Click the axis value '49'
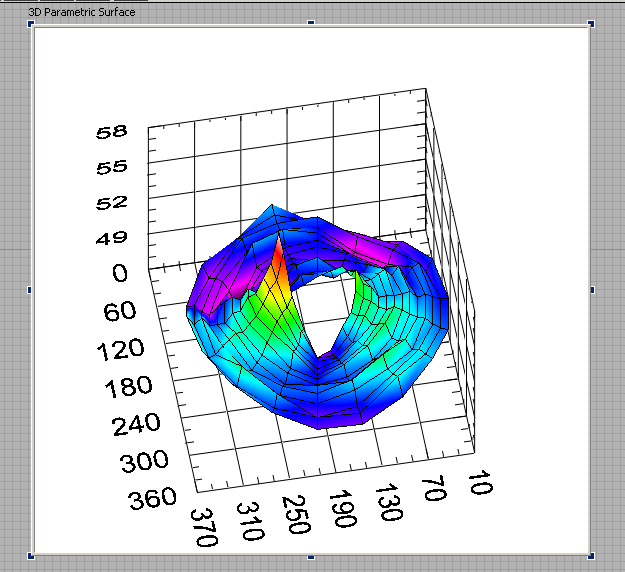The width and height of the screenshot is (625, 572). (112, 238)
